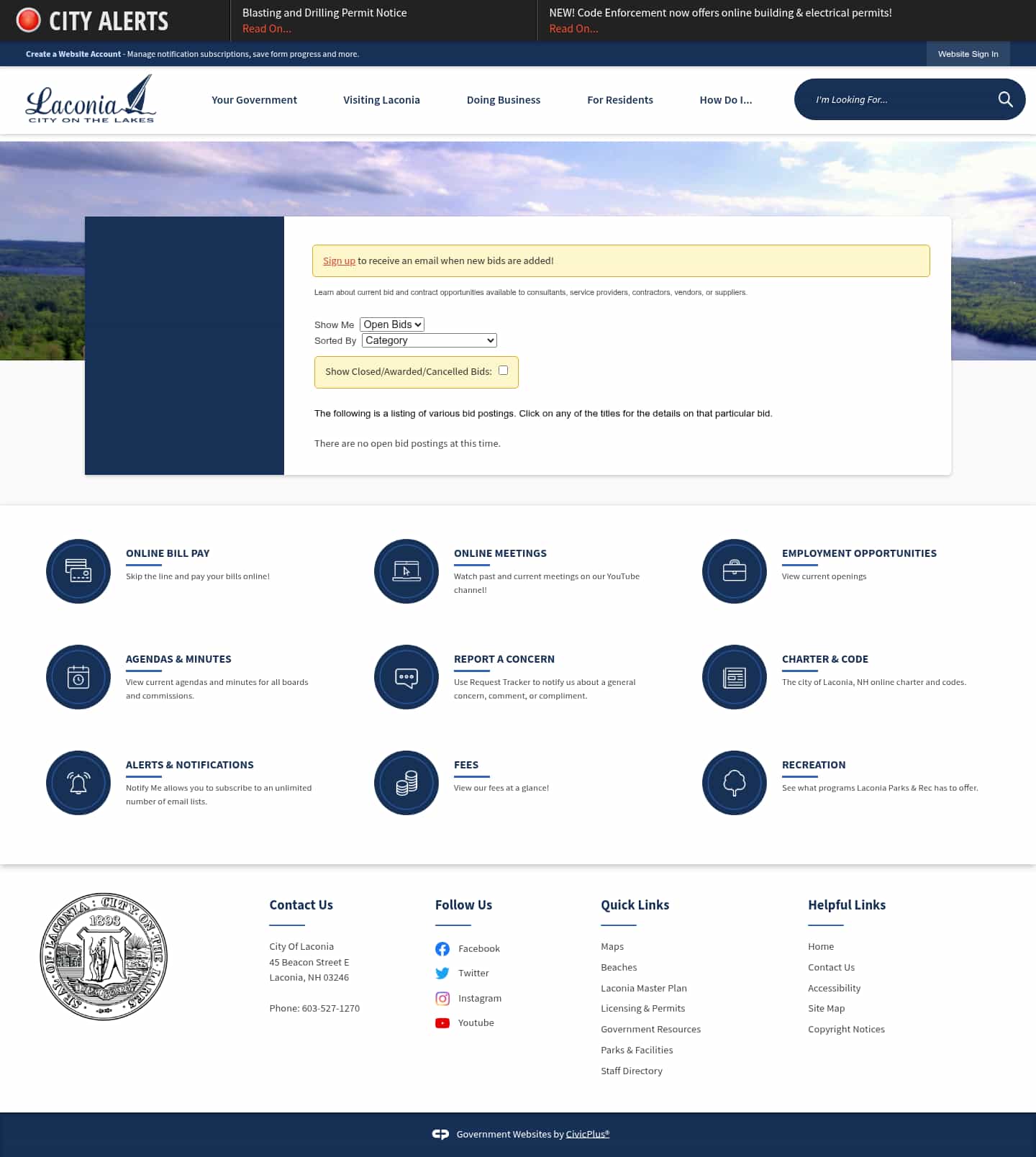This screenshot has width=1036, height=1157.
Task: Open the Doing Business menu
Action: point(504,100)
